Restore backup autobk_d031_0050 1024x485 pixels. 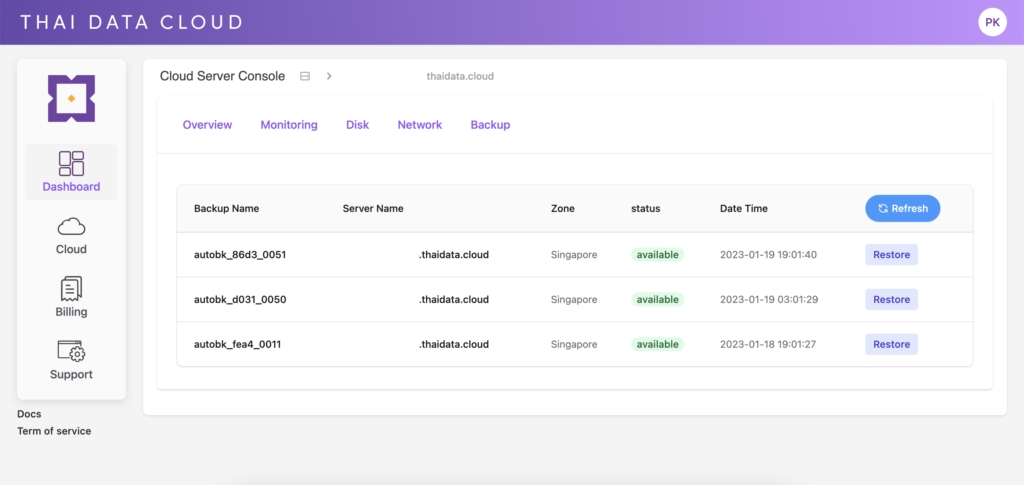click(891, 300)
